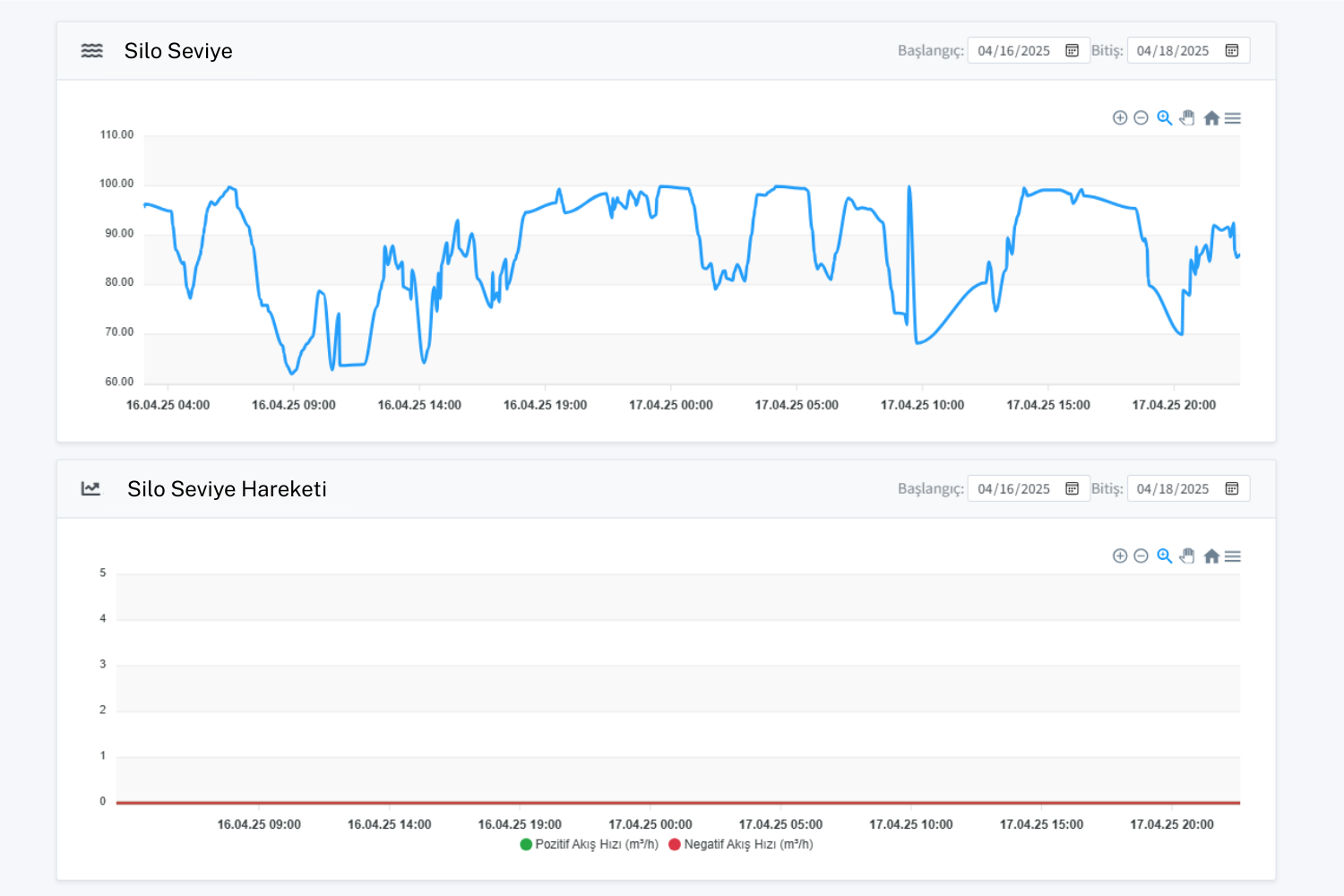Zoom in on Silo Seviye Hareketi chart
The height and width of the screenshot is (896, 1344).
click(x=1120, y=556)
